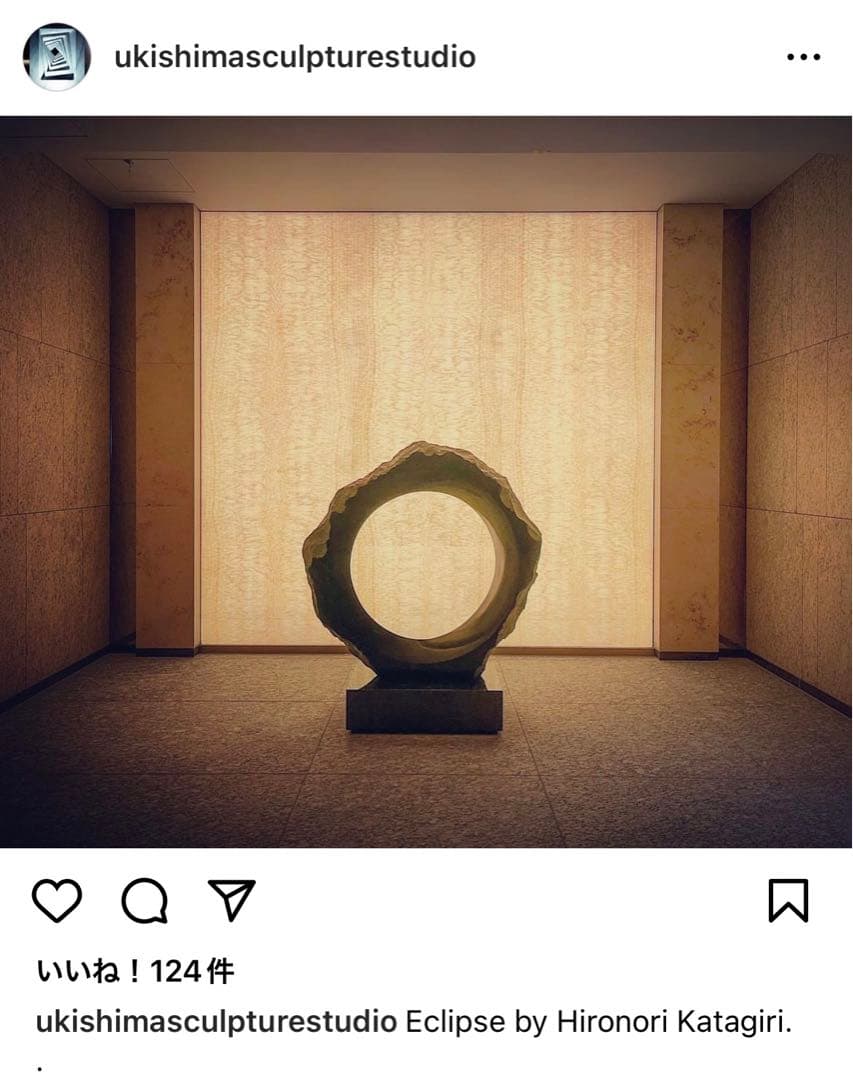This screenshot has height=1080, width=853.
Task: Tap the stone ring sculpture in the photo
Action: click(422, 561)
